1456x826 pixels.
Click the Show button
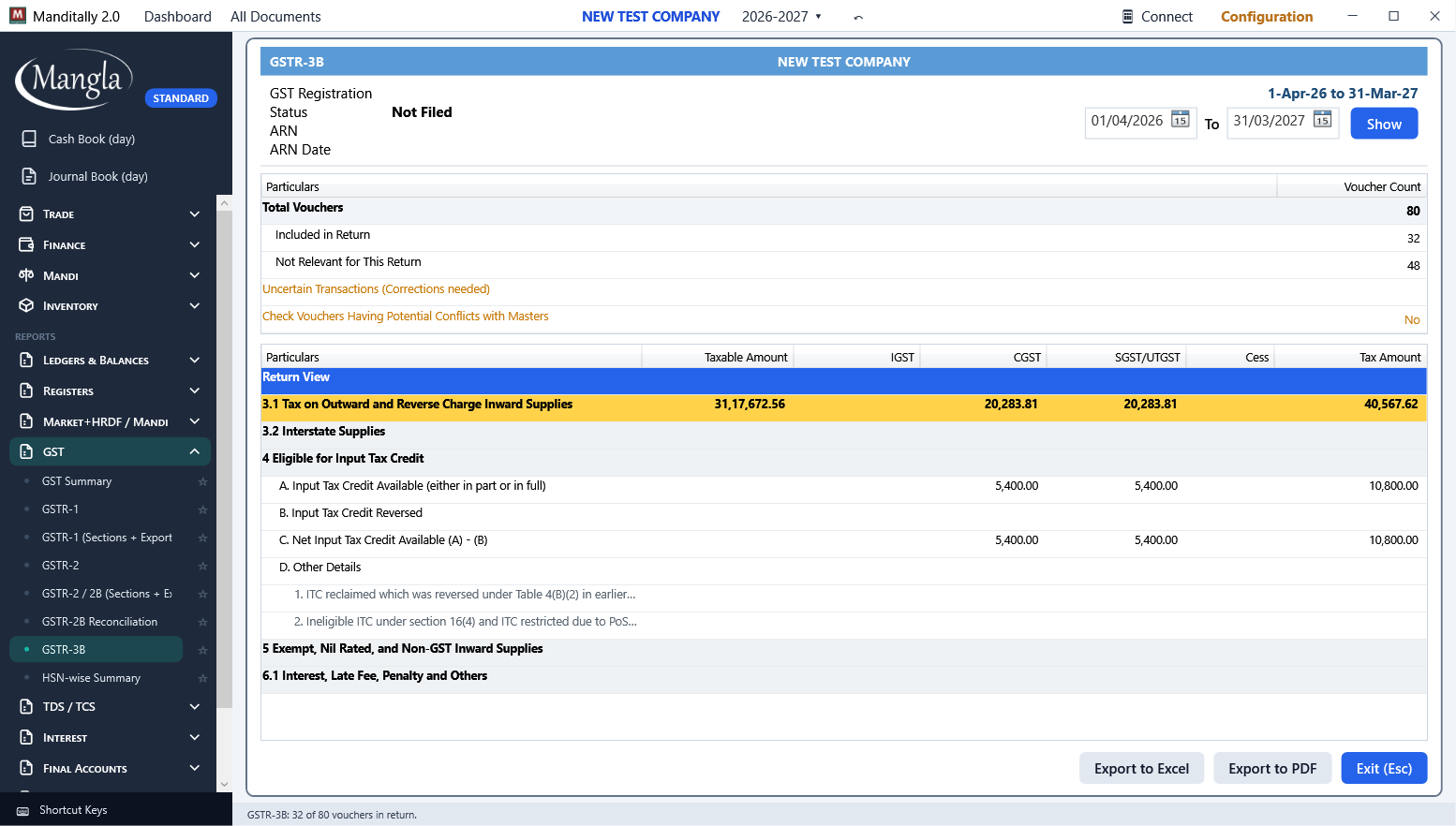(1384, 124)
